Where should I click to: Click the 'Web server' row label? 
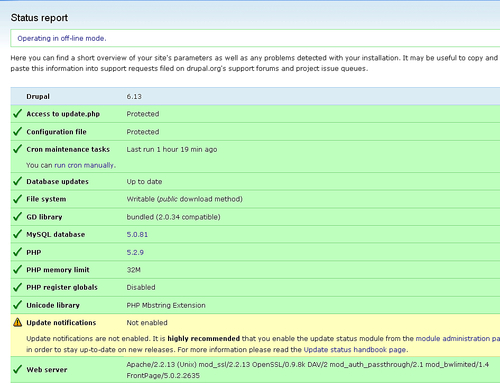click(x=47, y=370)
